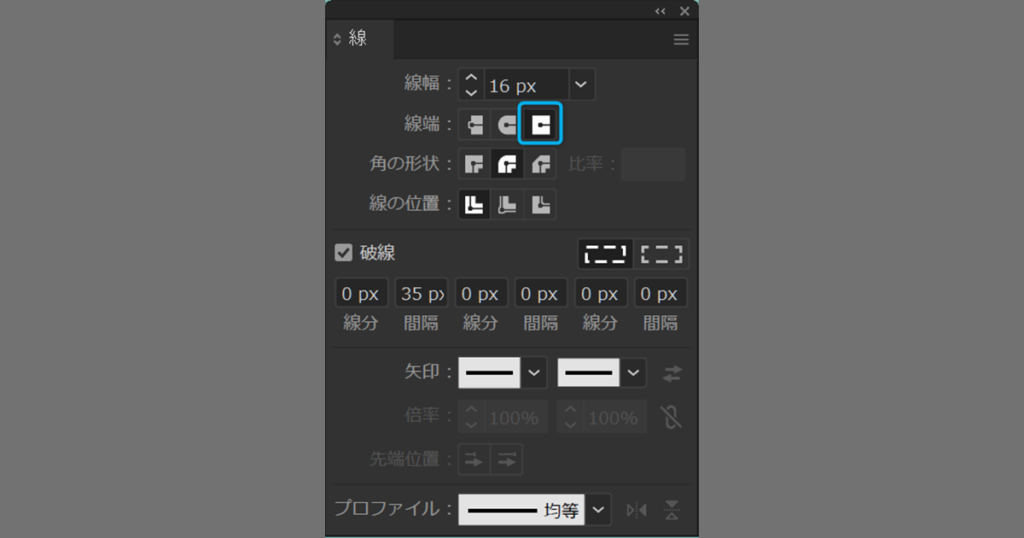Swap start and end arrowheads

click(672, 373)
